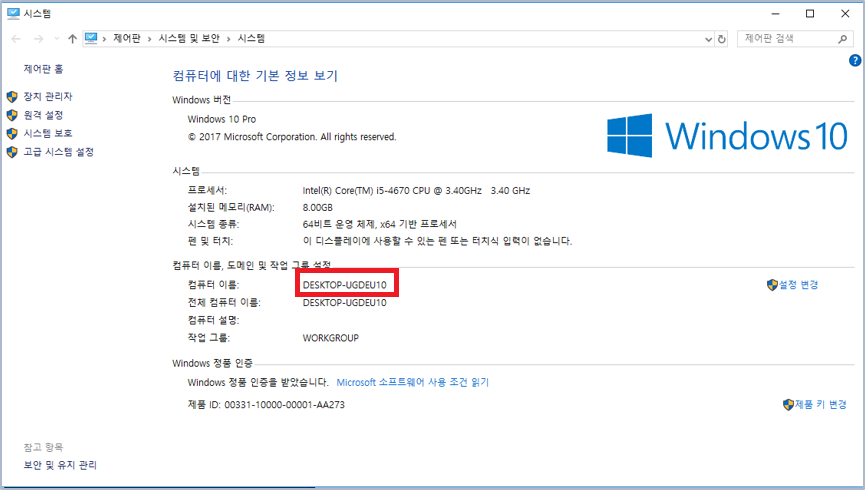
Task: Select 시스템 breadcrumb in address bar
Action: pos(251,38)
